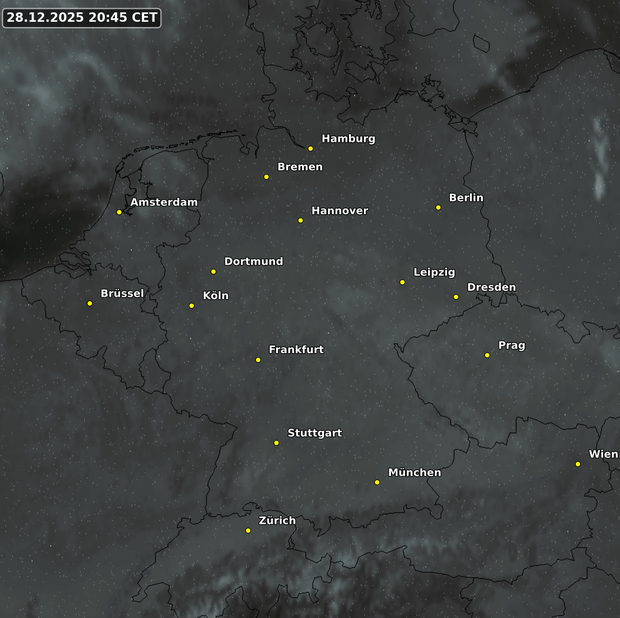Click the Stuttgart text label
This screenshot has width=620, height=618.
point(314,433)
